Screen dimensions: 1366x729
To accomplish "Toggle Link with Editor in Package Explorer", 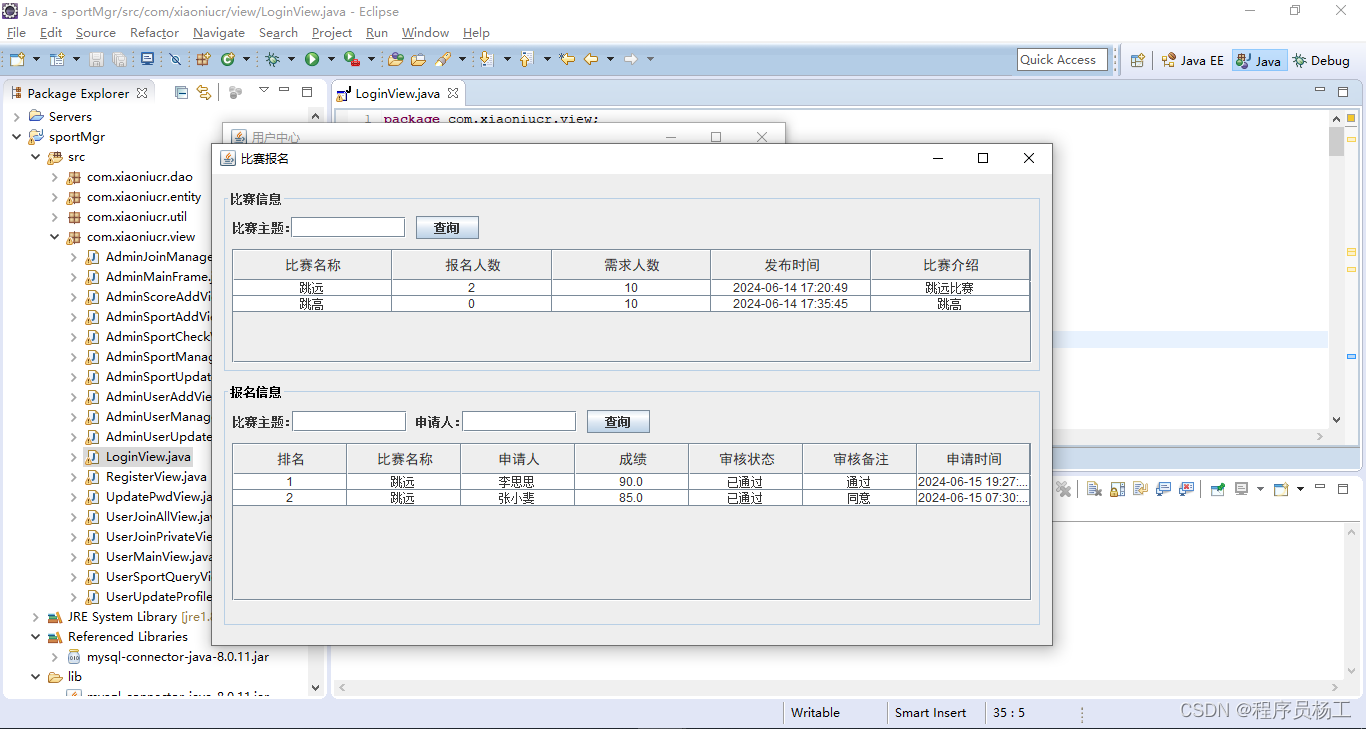I will coord(204,92).
